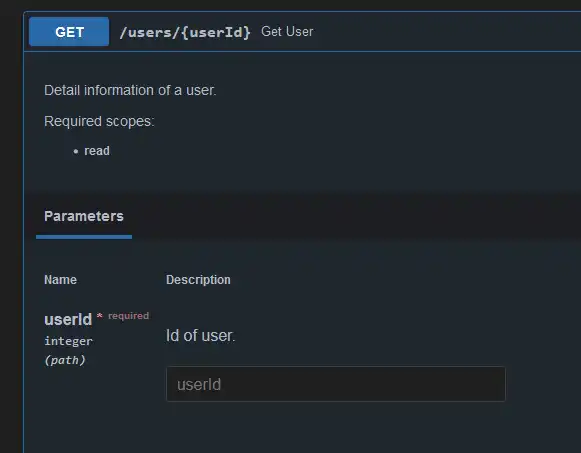Click the 'Detail information of a user.' description
581x453 pixels.
(130, 90)
